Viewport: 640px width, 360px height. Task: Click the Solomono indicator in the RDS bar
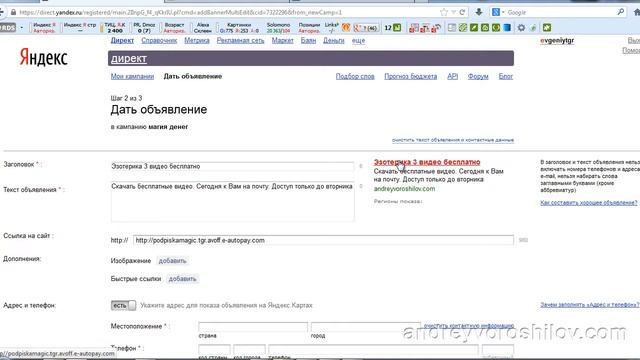[278, 28]
